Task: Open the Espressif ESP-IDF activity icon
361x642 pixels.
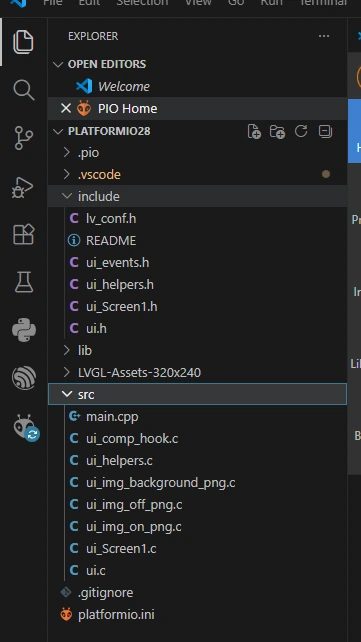Action: pyautogui.click(x=24, y=378)
